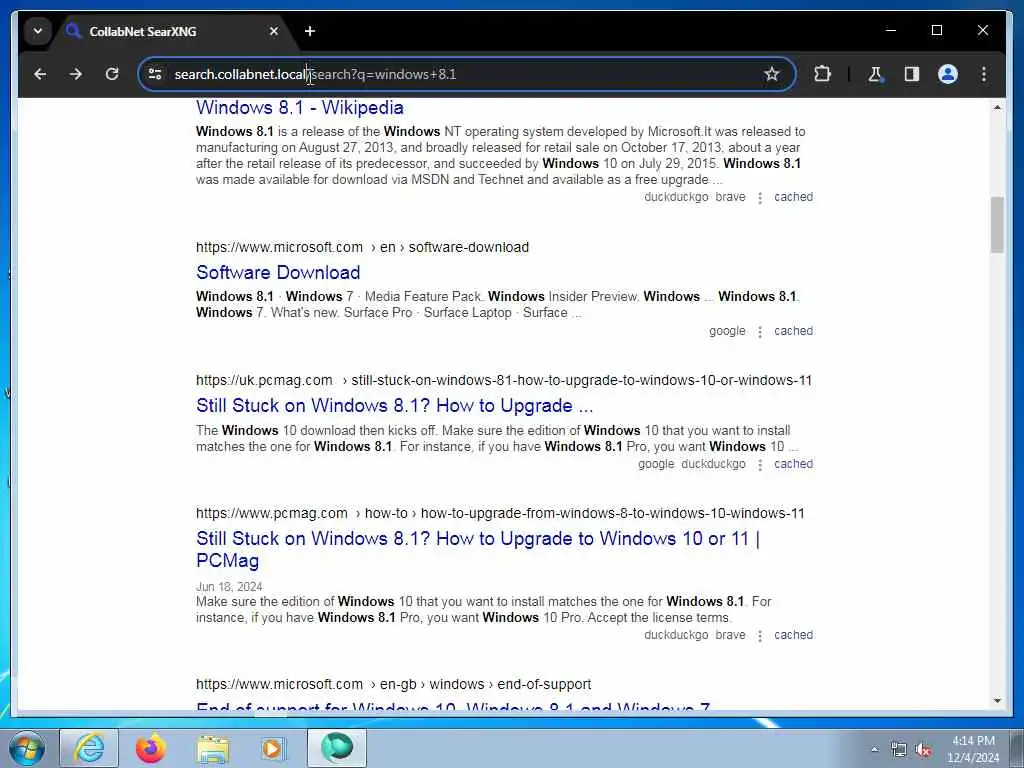The width and height of the screenshot is (1024, 768).
Task: Open cached link for Software Download result
Action: tap(793, 330)
